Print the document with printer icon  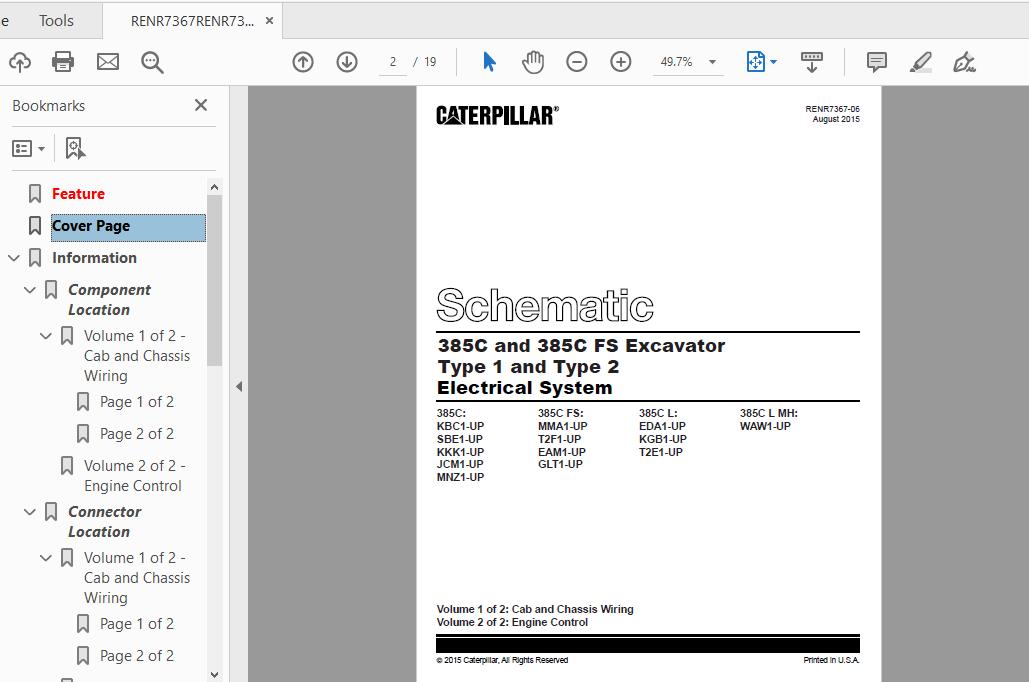(63, 62)
